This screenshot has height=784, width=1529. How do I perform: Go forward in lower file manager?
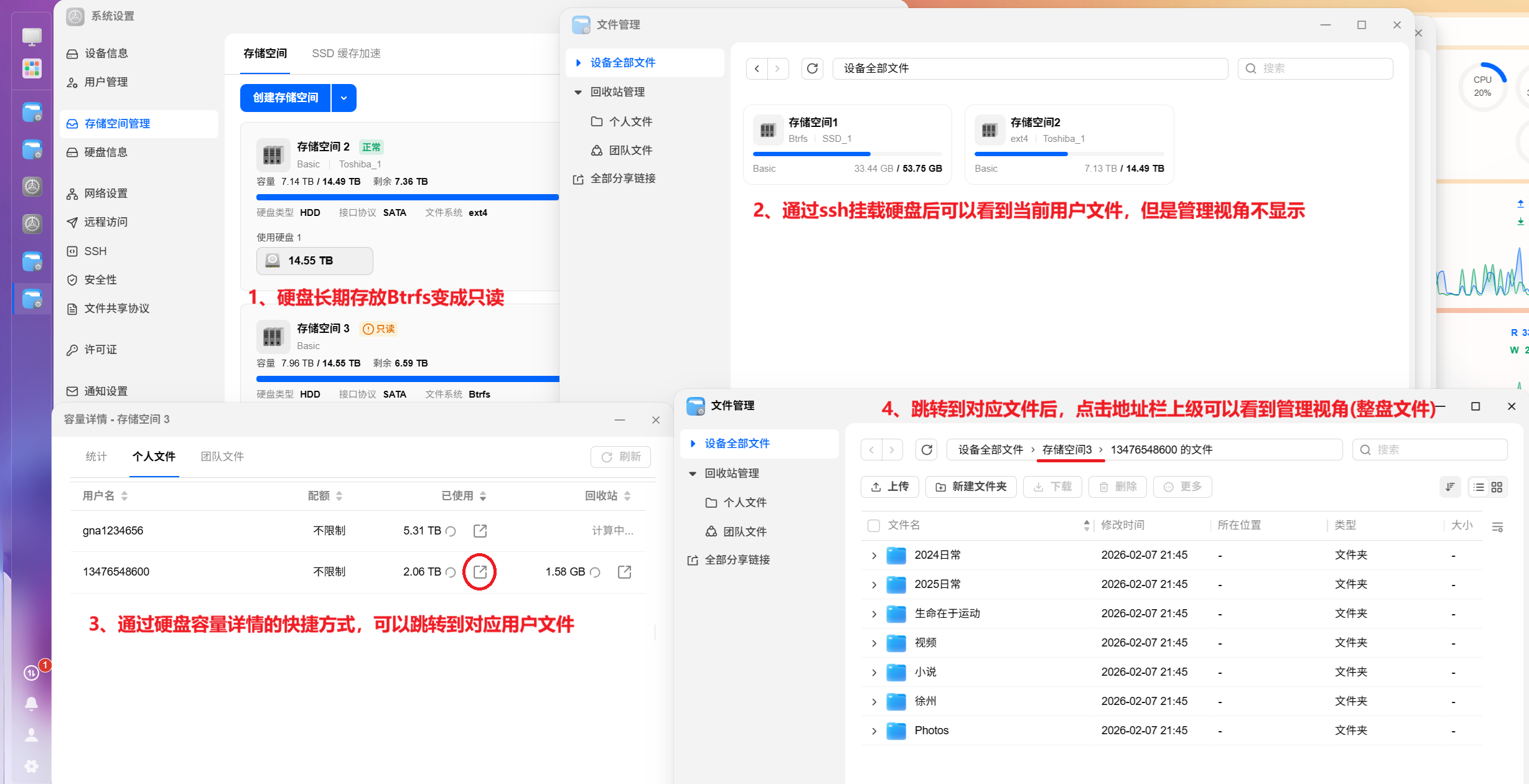[x=892, y=450]
